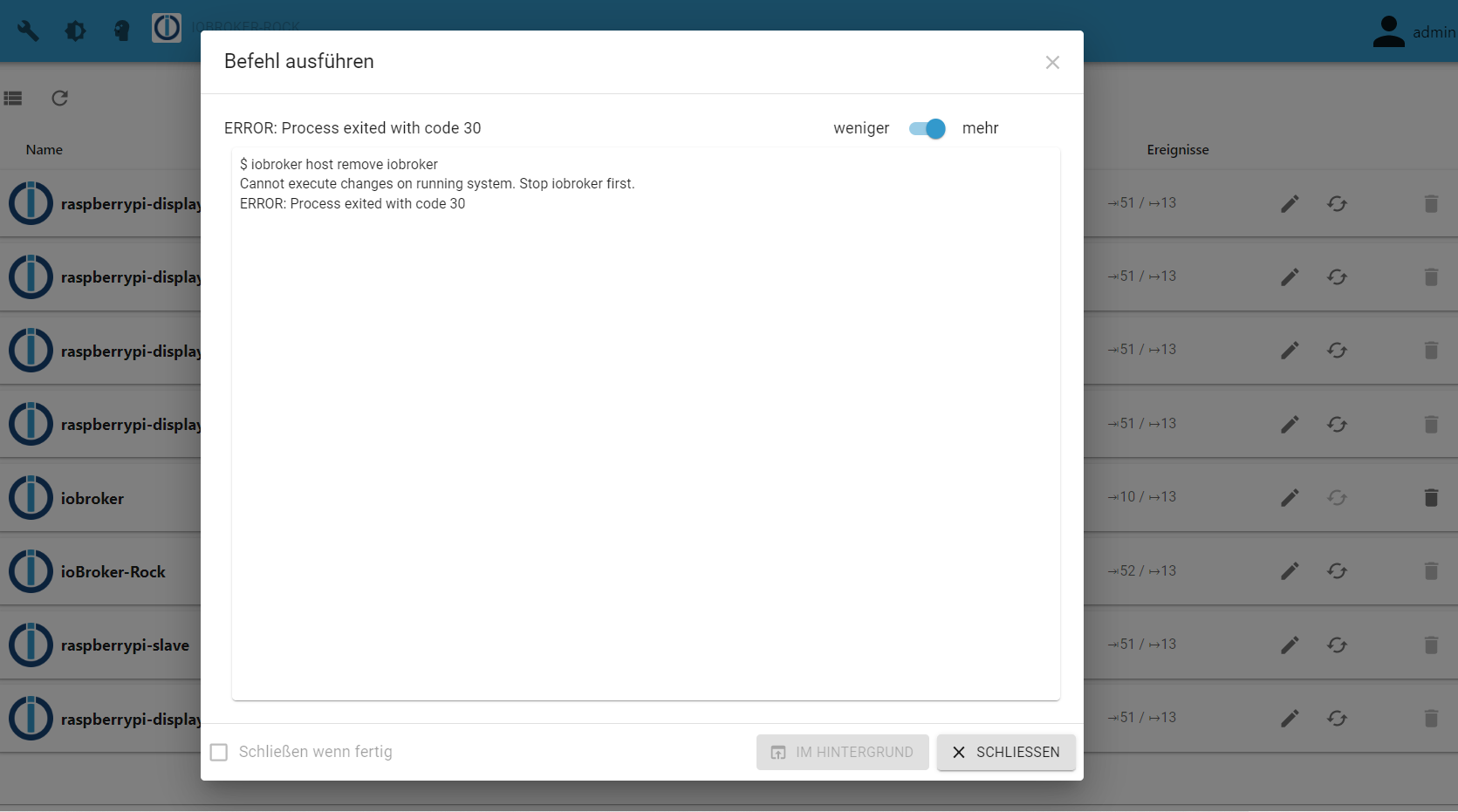
Task: Click the expert mode head icon
Action: pos(122,31)
